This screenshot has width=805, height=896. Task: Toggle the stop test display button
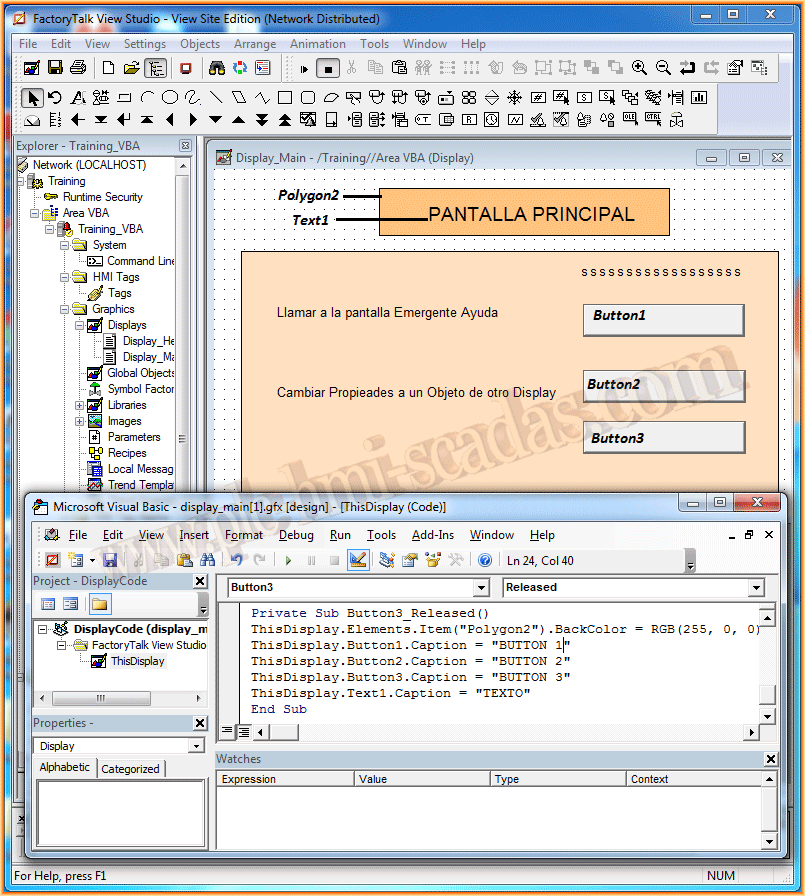pos(328,68)
